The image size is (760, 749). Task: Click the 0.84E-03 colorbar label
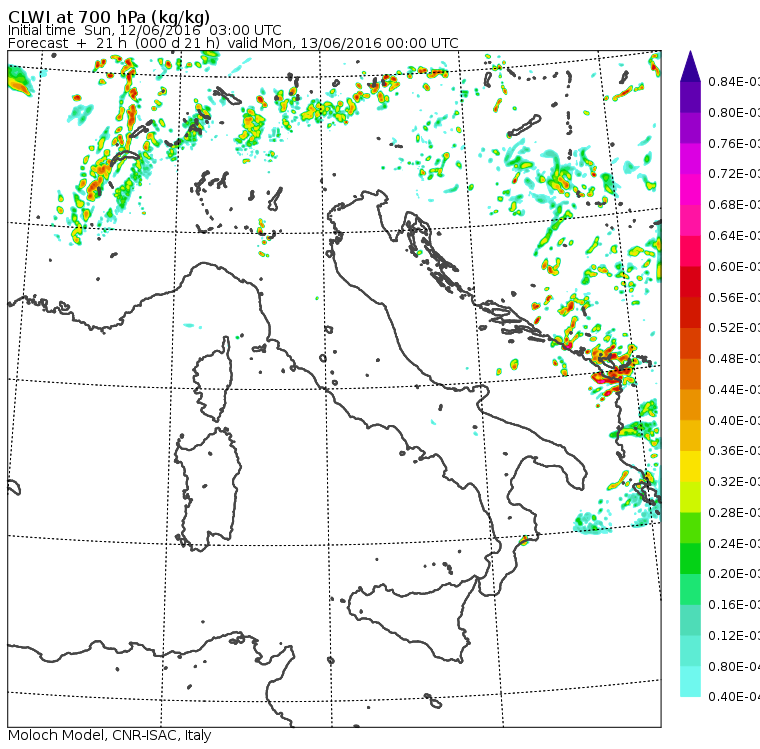point(734,81)
